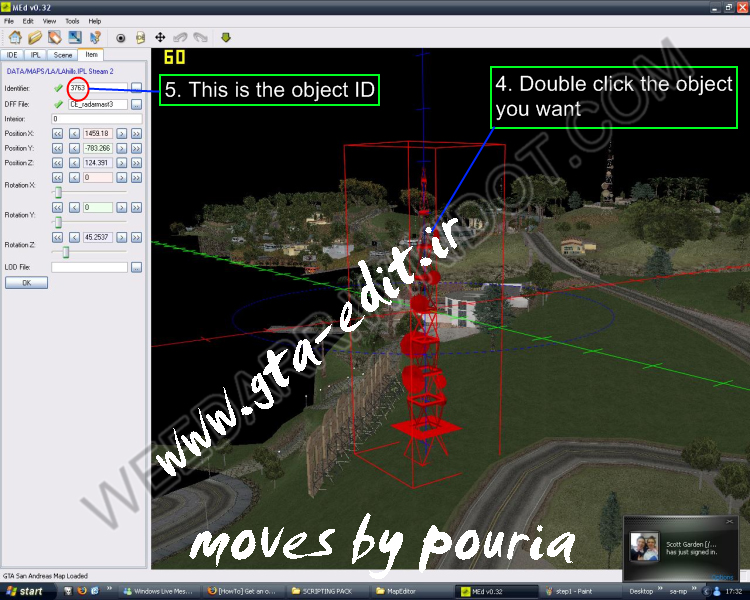Click the Position X value 1459.18
750x600 pixels.
click(x=98, y=133)
